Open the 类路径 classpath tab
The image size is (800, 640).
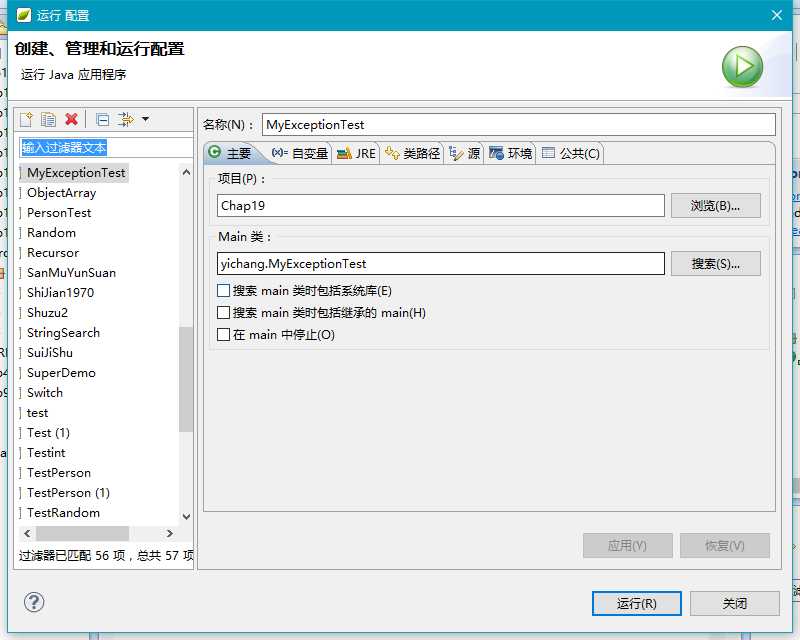[412, 153]
